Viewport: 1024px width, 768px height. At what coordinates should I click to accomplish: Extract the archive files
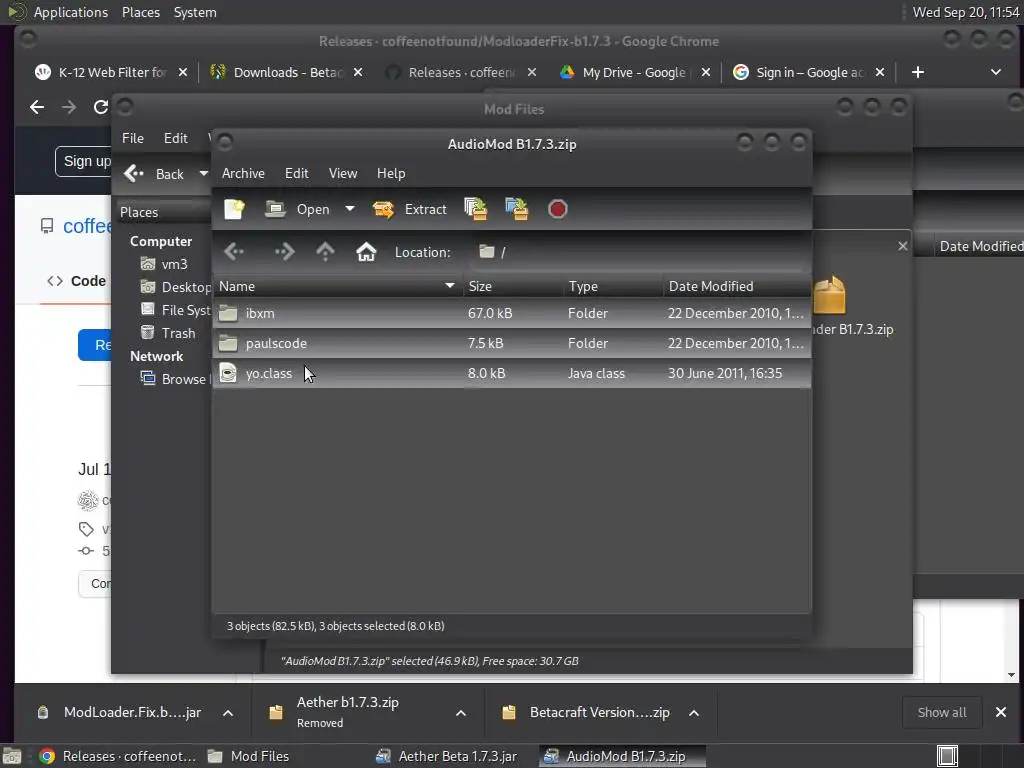409,209
